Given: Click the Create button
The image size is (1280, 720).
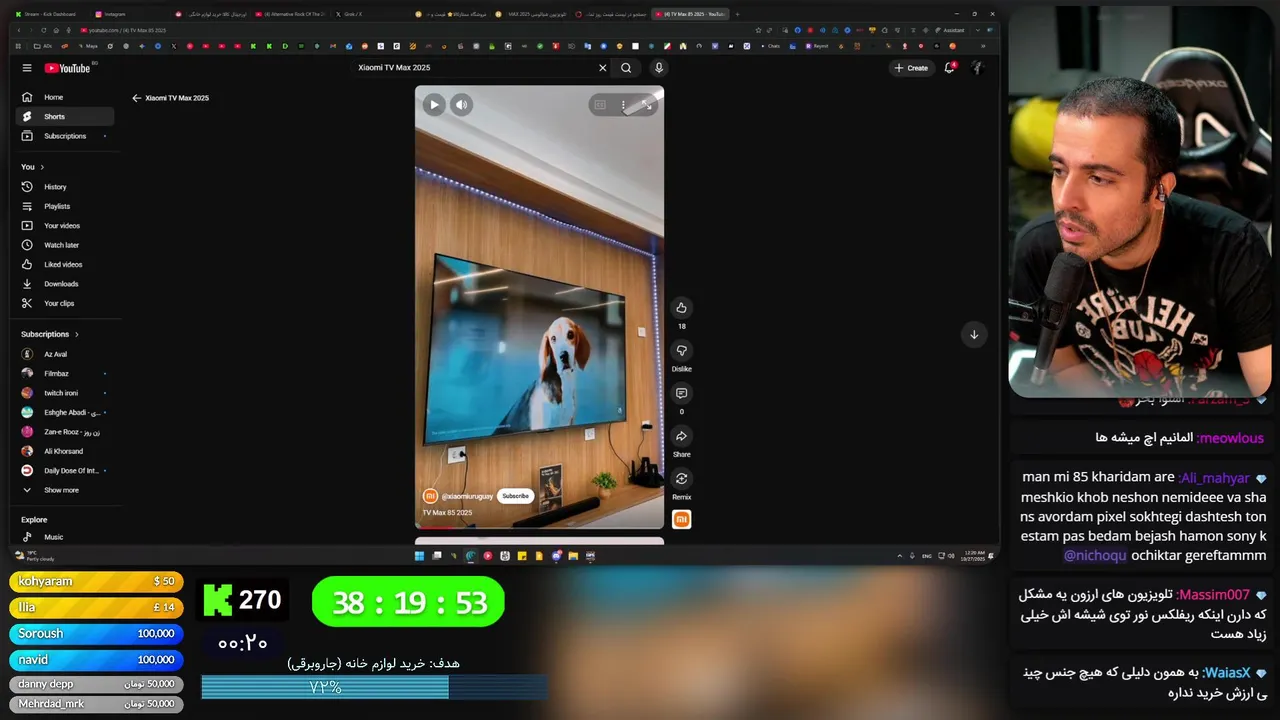Looking at the screenshot, I should 912,68.
